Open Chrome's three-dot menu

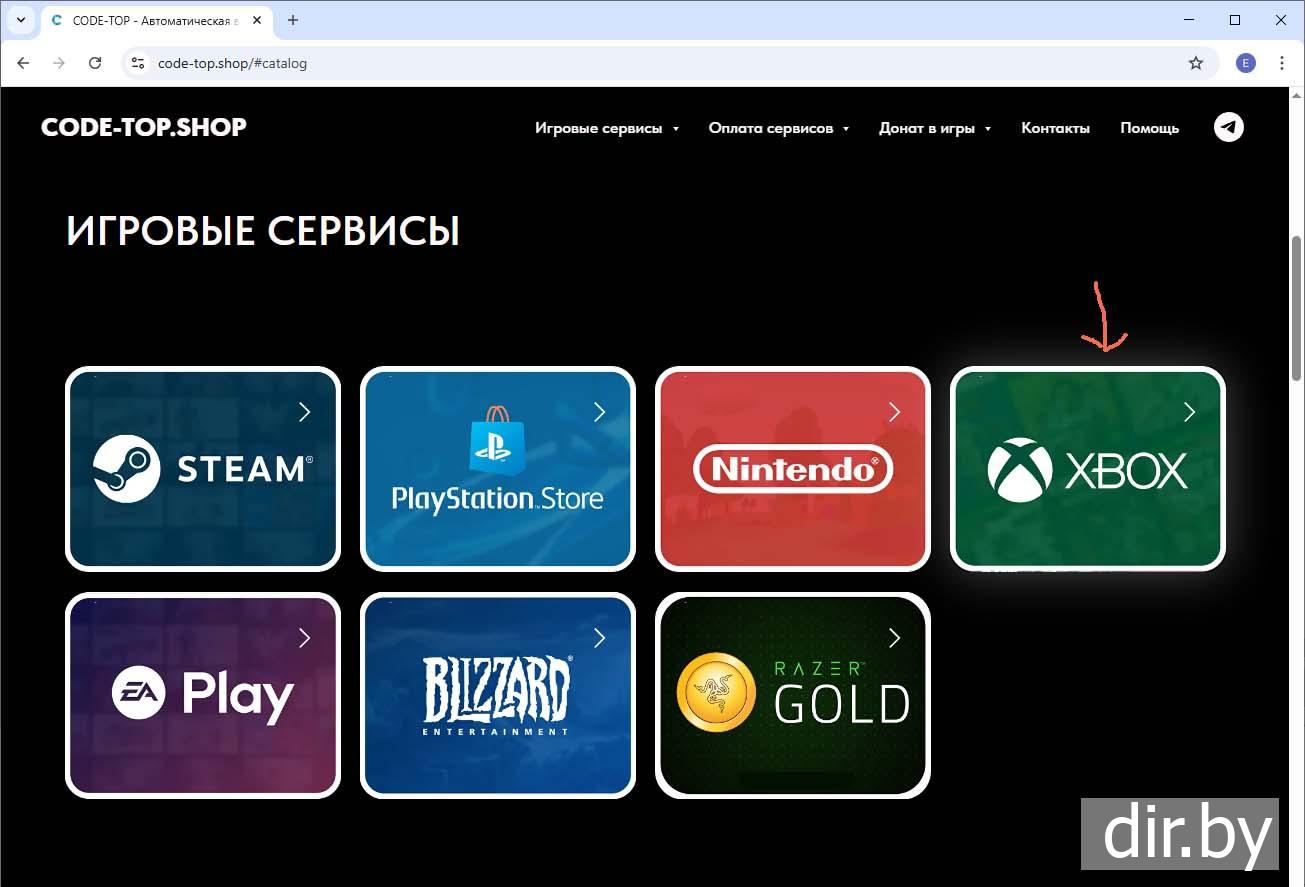pos(1282,63)
